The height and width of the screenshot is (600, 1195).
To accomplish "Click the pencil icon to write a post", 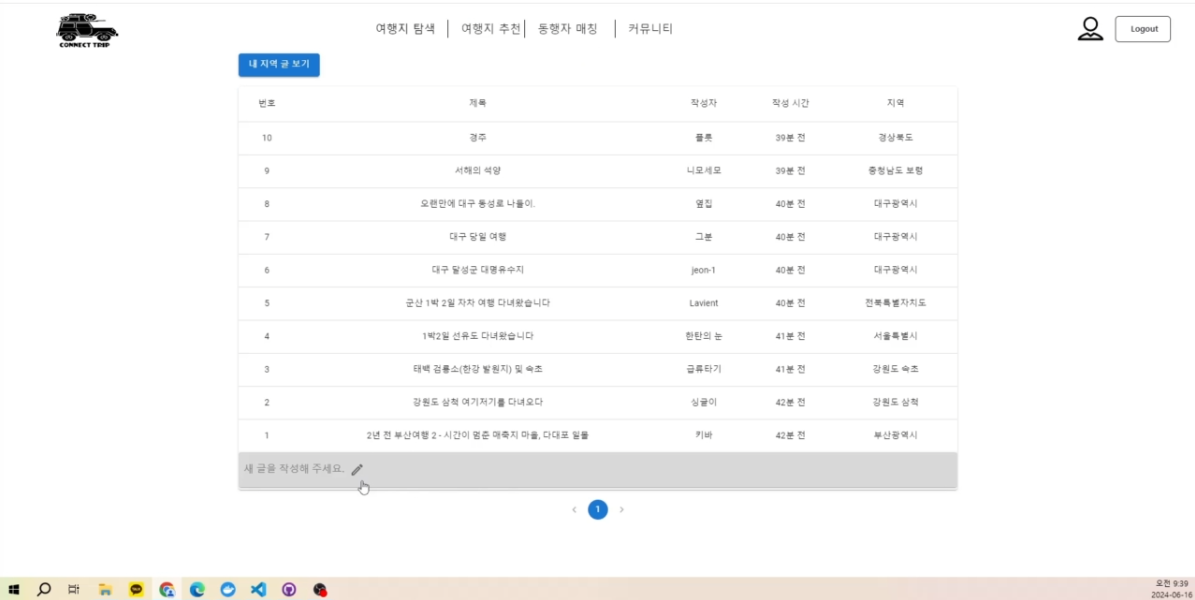I will click(x=357, y=468).
